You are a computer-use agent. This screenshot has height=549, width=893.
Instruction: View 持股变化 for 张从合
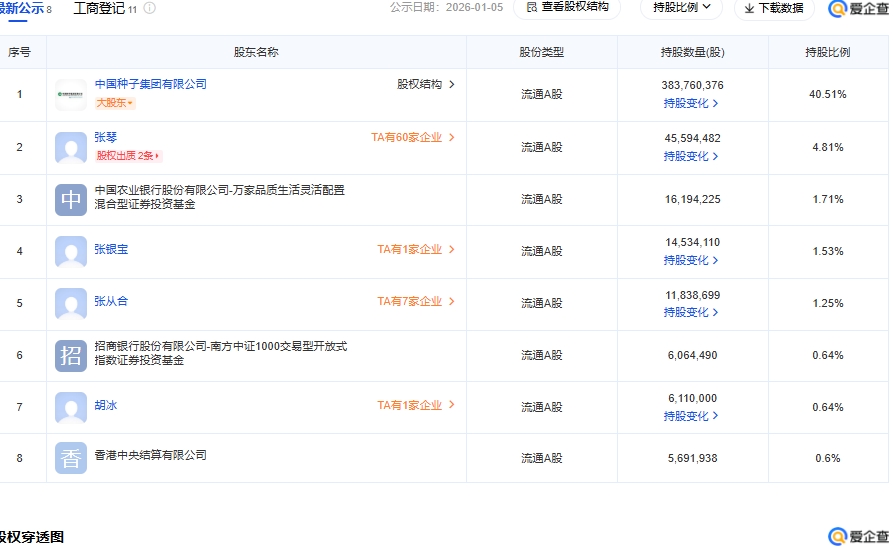point(691,312)
